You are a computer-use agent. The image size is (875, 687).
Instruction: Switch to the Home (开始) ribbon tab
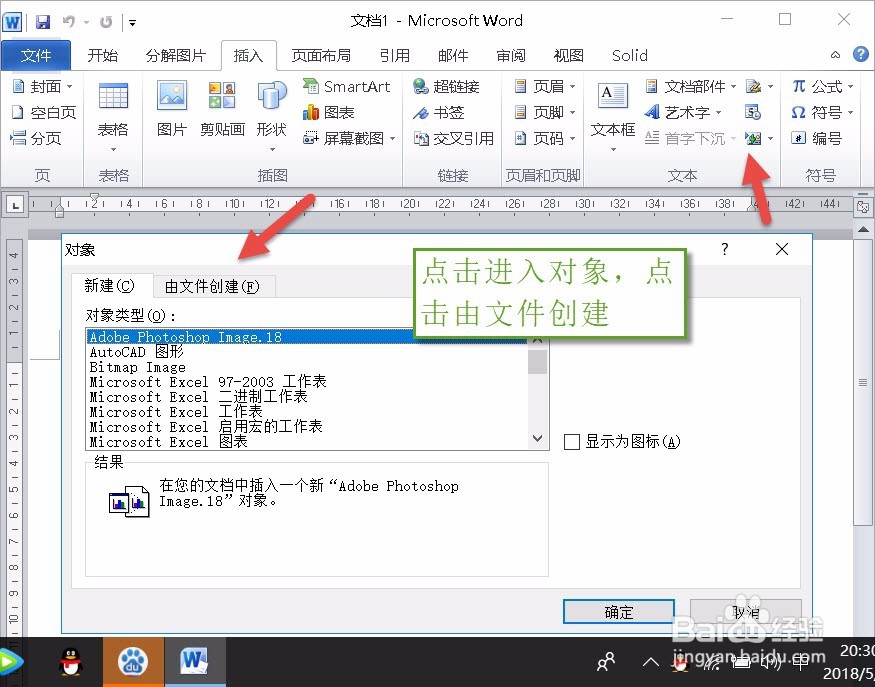click(x=103, y=55)
